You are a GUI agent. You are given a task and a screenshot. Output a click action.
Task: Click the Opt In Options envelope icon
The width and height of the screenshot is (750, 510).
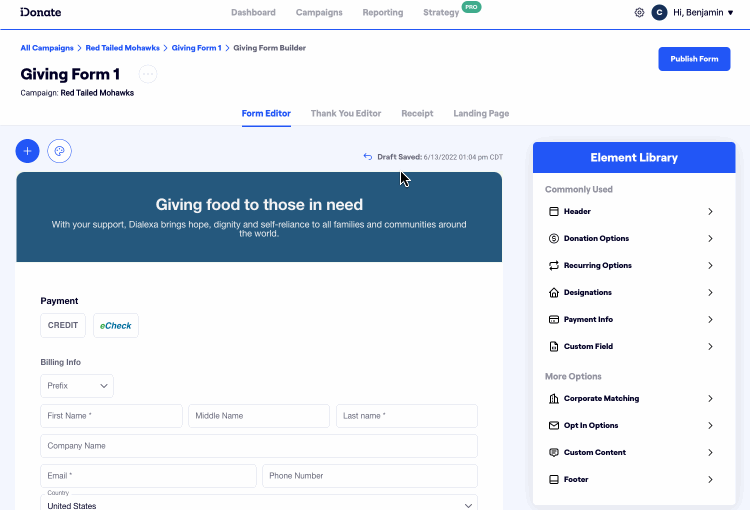[553, 425]
